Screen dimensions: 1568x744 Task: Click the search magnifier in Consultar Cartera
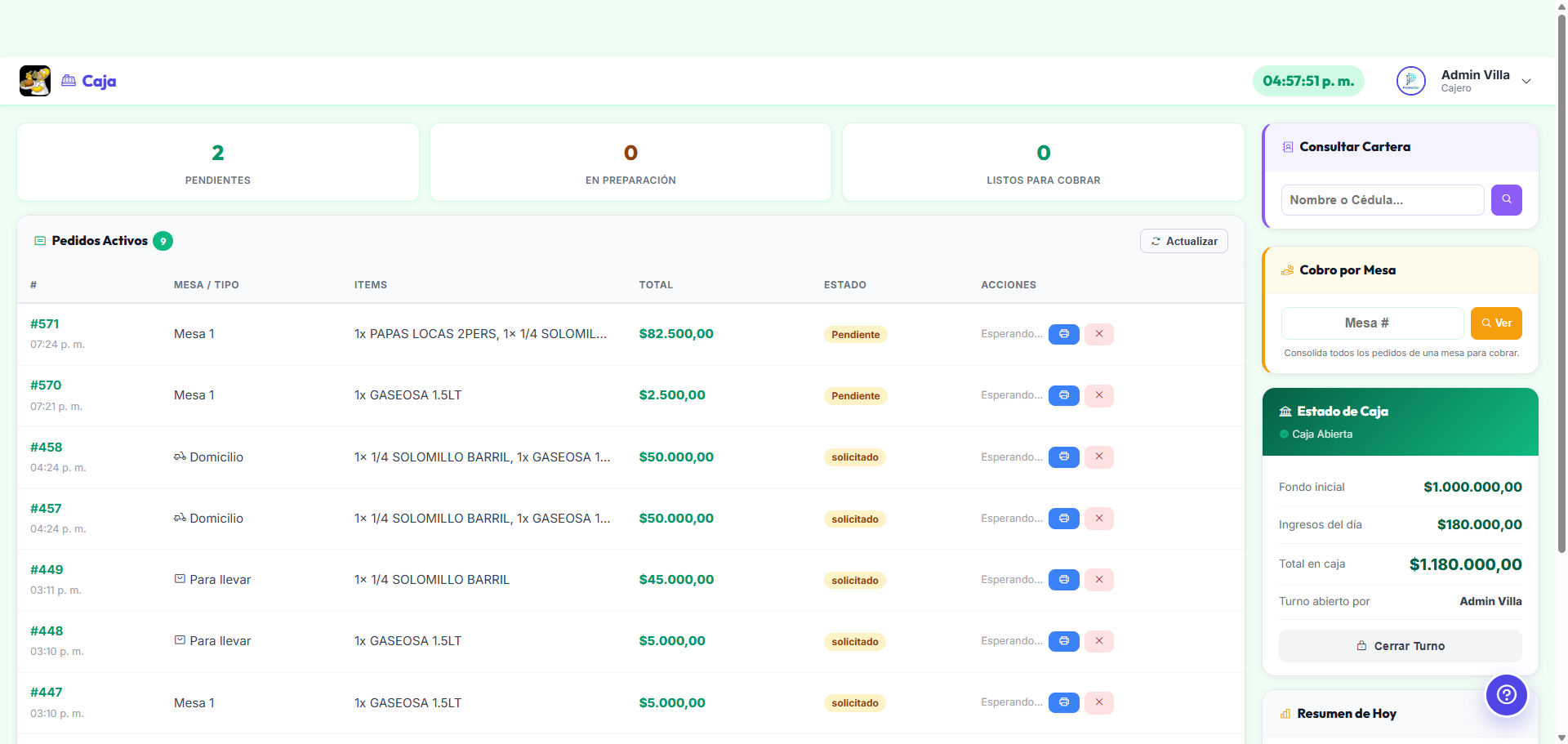(x=1506, y=200)
